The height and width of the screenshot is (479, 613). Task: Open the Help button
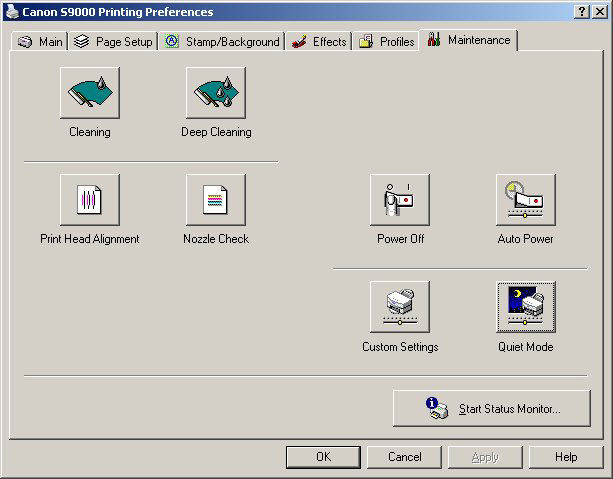click(566, 457)
